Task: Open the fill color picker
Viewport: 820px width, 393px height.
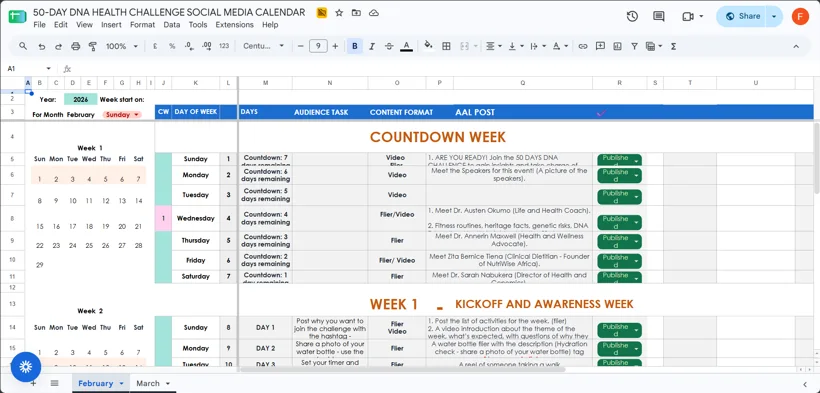Action: [429, 46]
